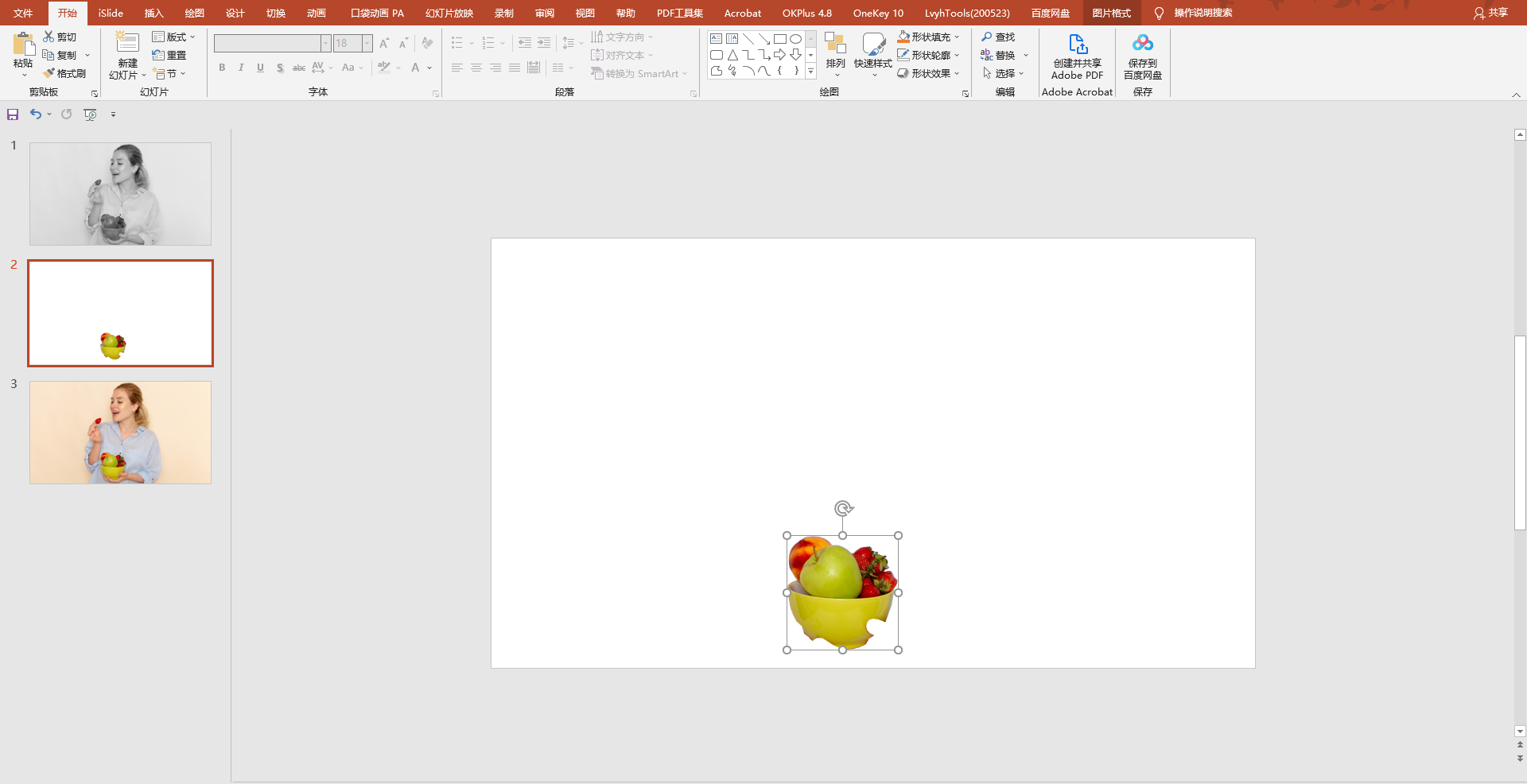
Task: Click the New Slide icon
Action: [127, 42]
